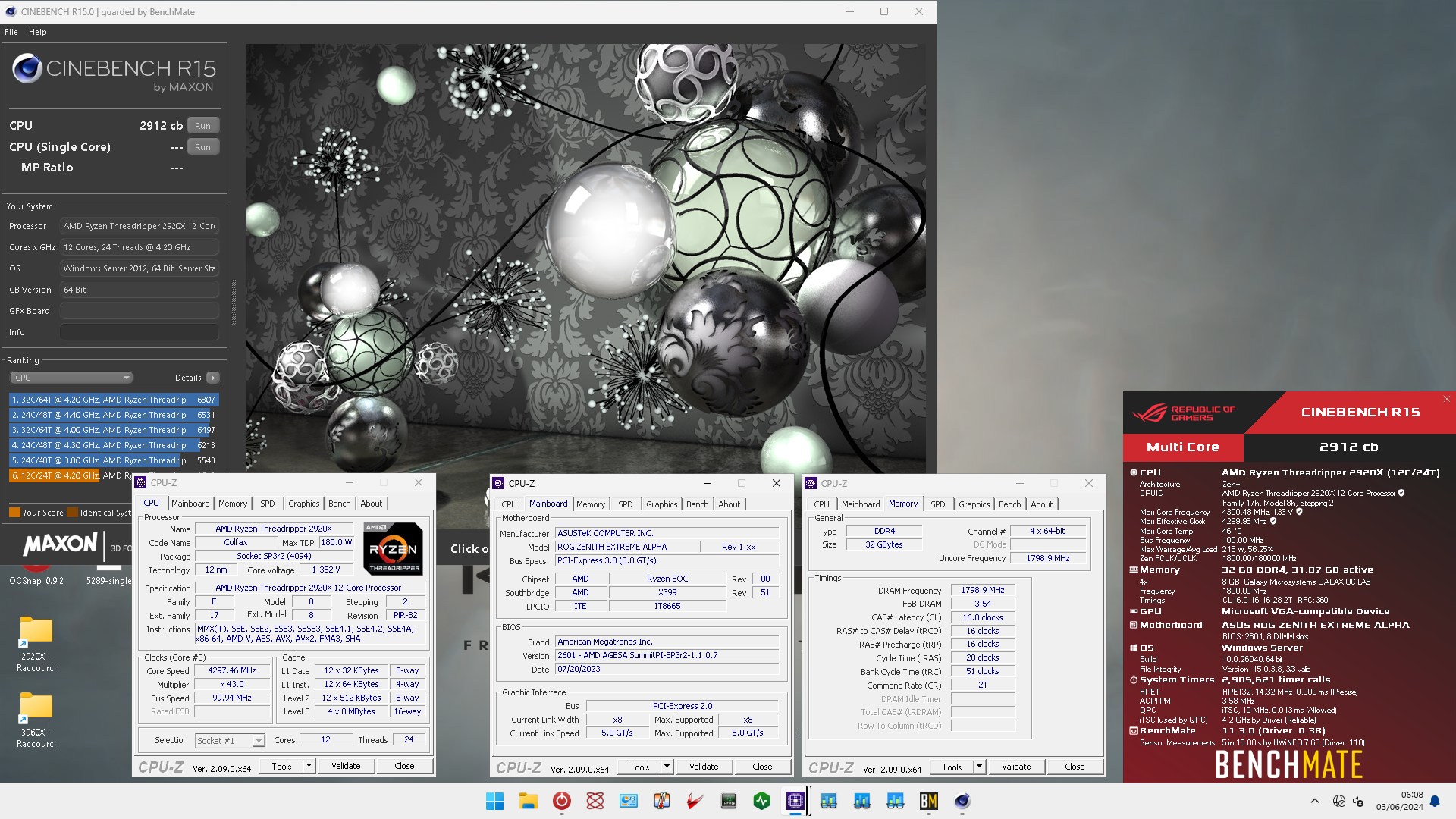The image size is (1456, 819).
Task: Close the BenchMate Cinebench R15 result overlay
Action: point(1446,399)
